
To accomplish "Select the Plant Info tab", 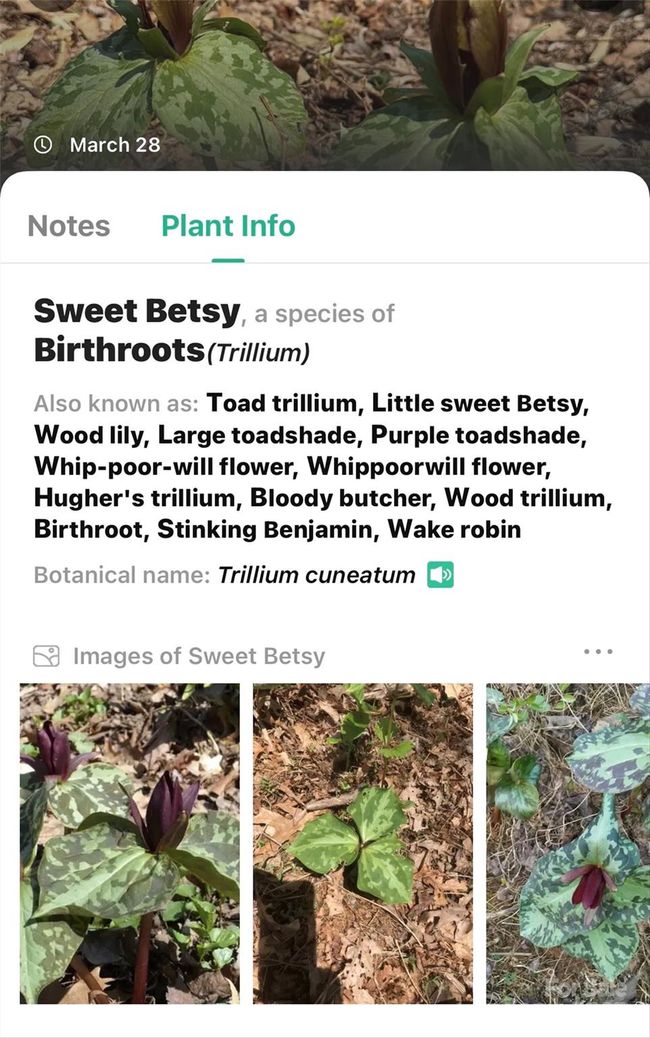I will [228, 226].
